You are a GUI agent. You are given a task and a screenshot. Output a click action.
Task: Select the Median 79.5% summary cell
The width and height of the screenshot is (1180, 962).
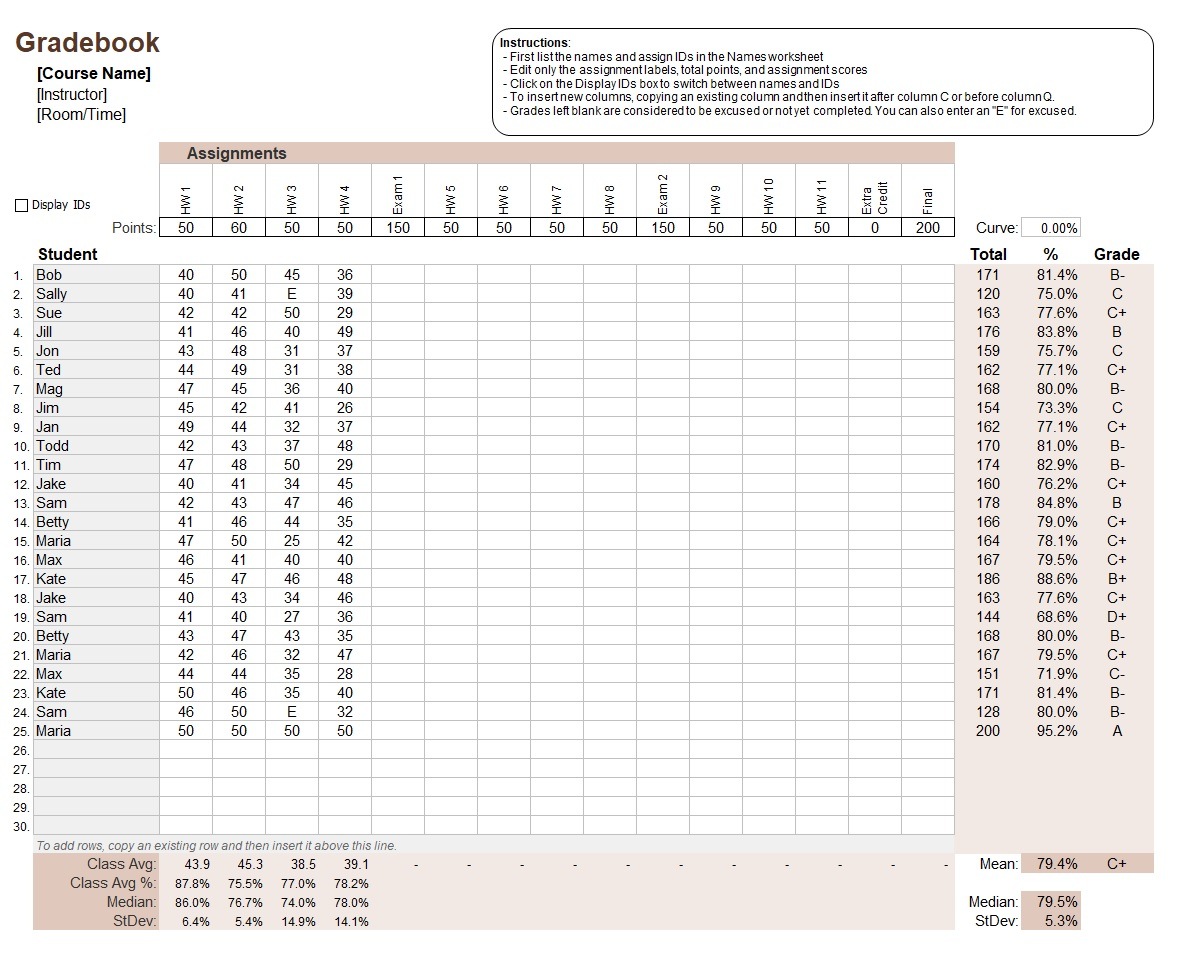(x=1051, y=902)
